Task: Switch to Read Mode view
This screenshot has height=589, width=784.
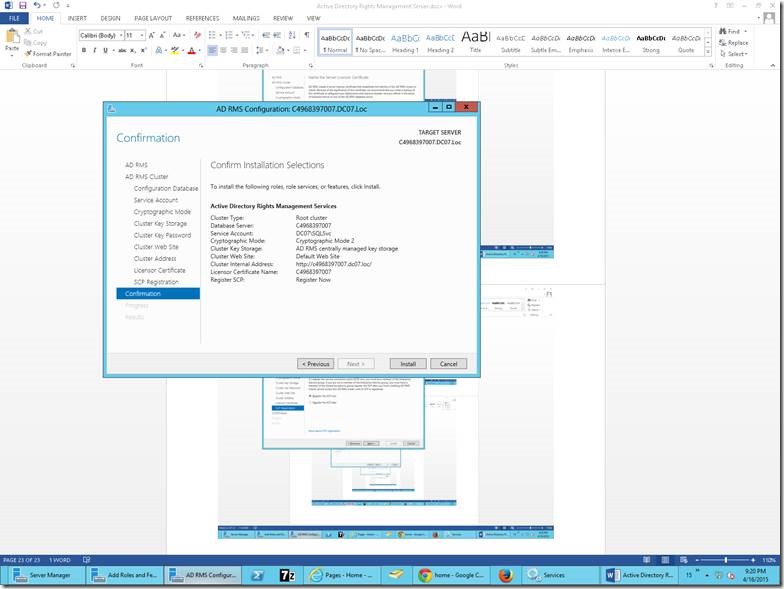Action: pos(646,560)
